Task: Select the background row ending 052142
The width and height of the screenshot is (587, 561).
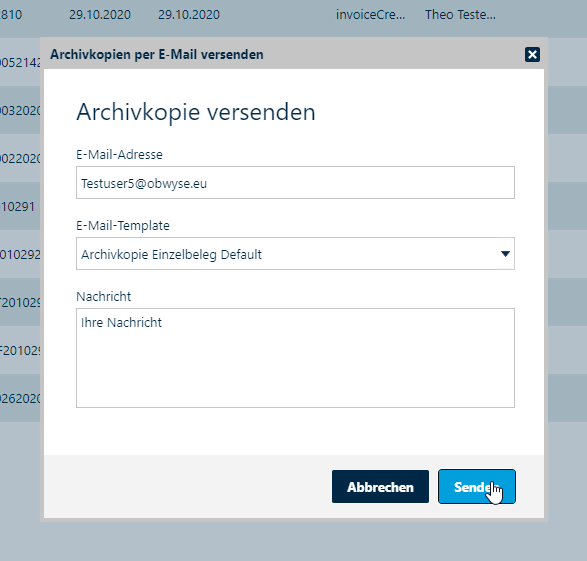Action: [20, 62]
